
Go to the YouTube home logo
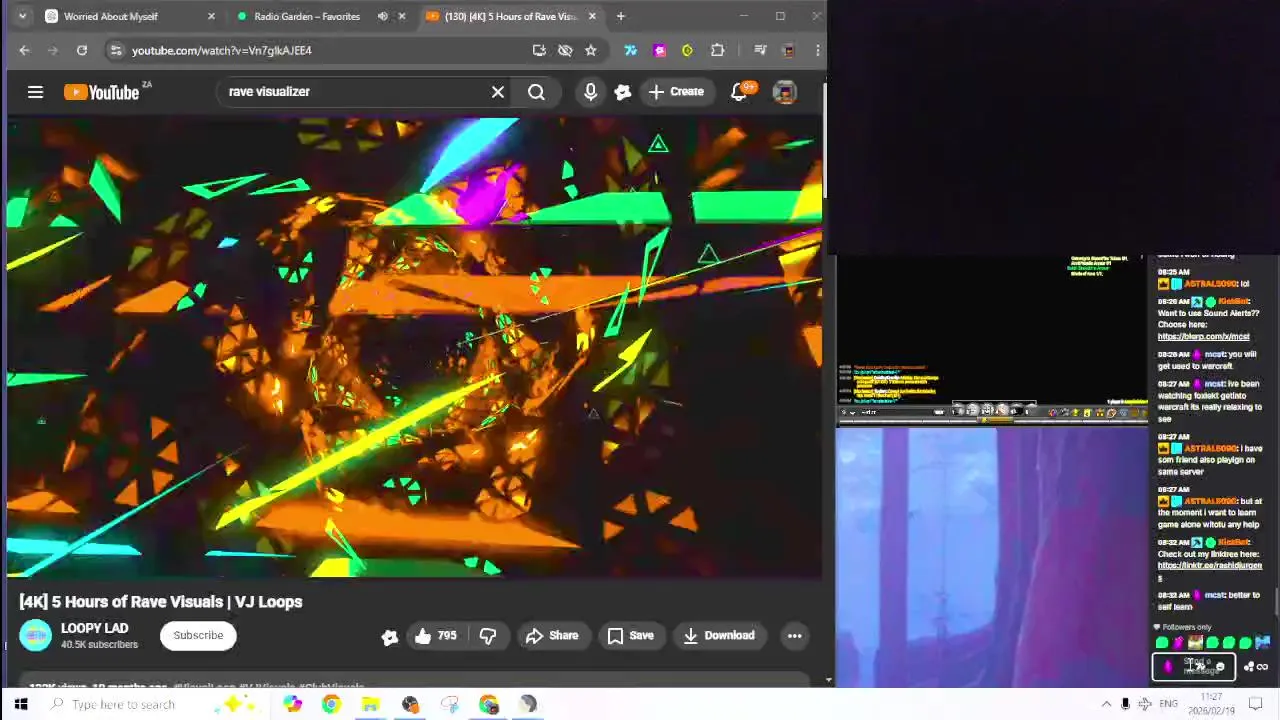click(102, 92)
